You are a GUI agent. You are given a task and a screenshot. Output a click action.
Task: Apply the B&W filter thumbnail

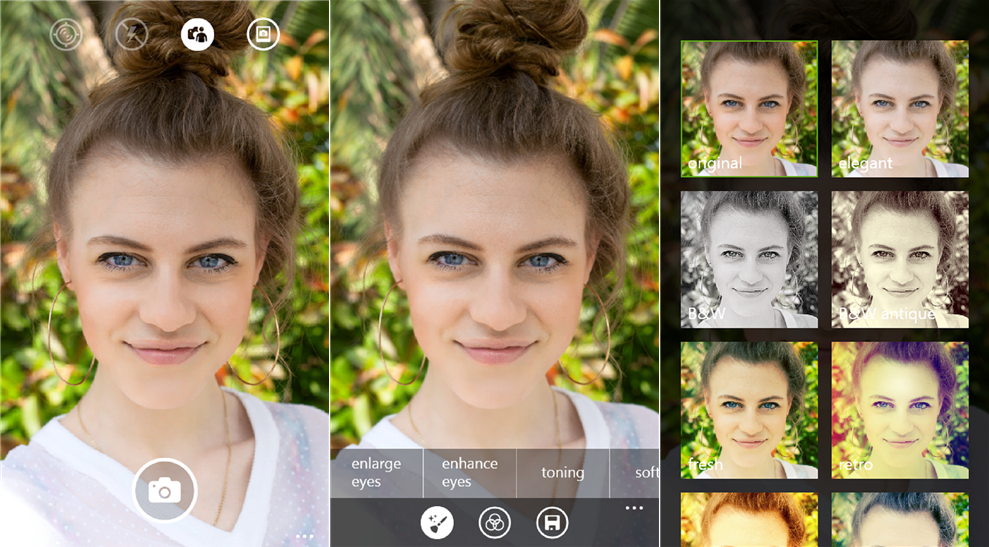[749, 259]
